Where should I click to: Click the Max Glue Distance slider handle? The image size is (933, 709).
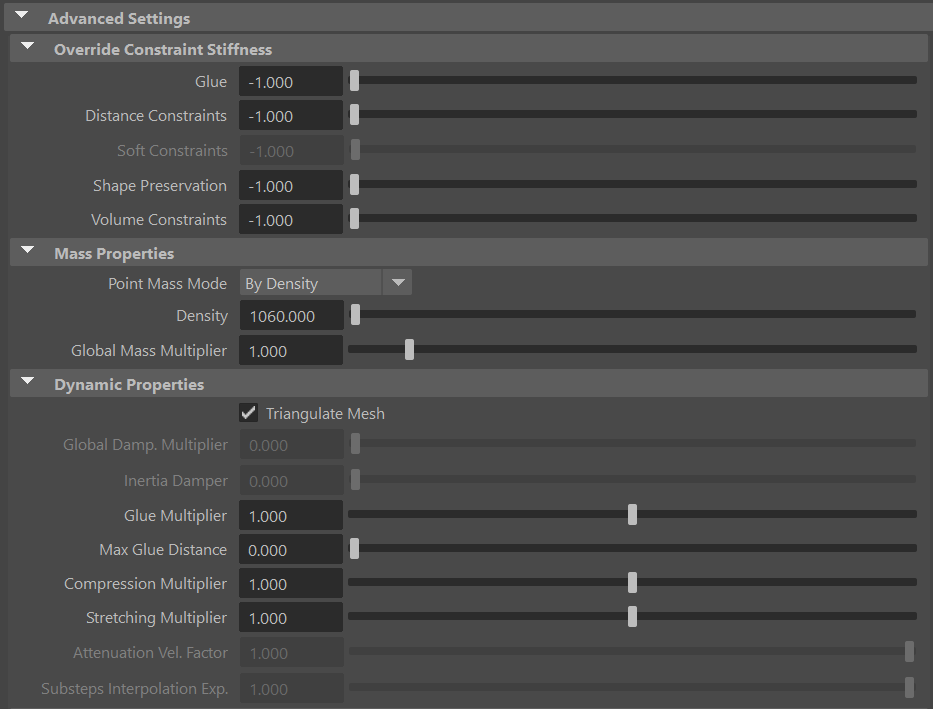354,548
